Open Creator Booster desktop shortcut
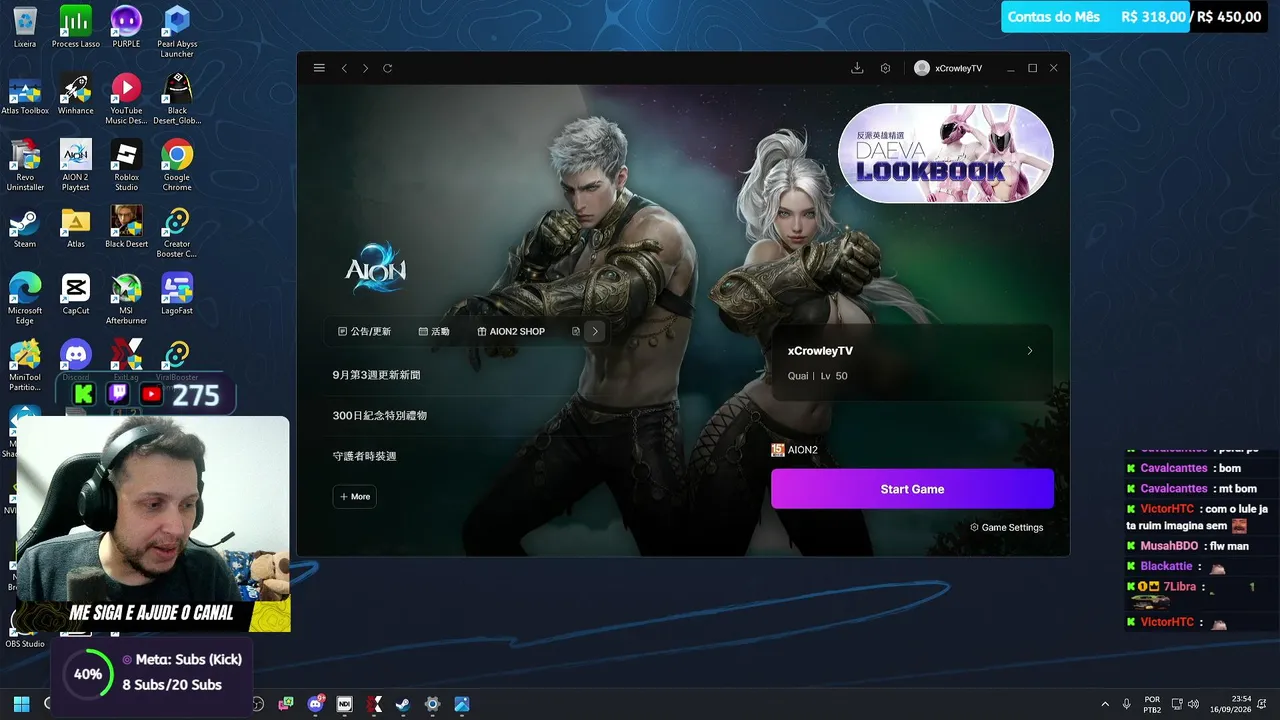 (x=177, y=232)
